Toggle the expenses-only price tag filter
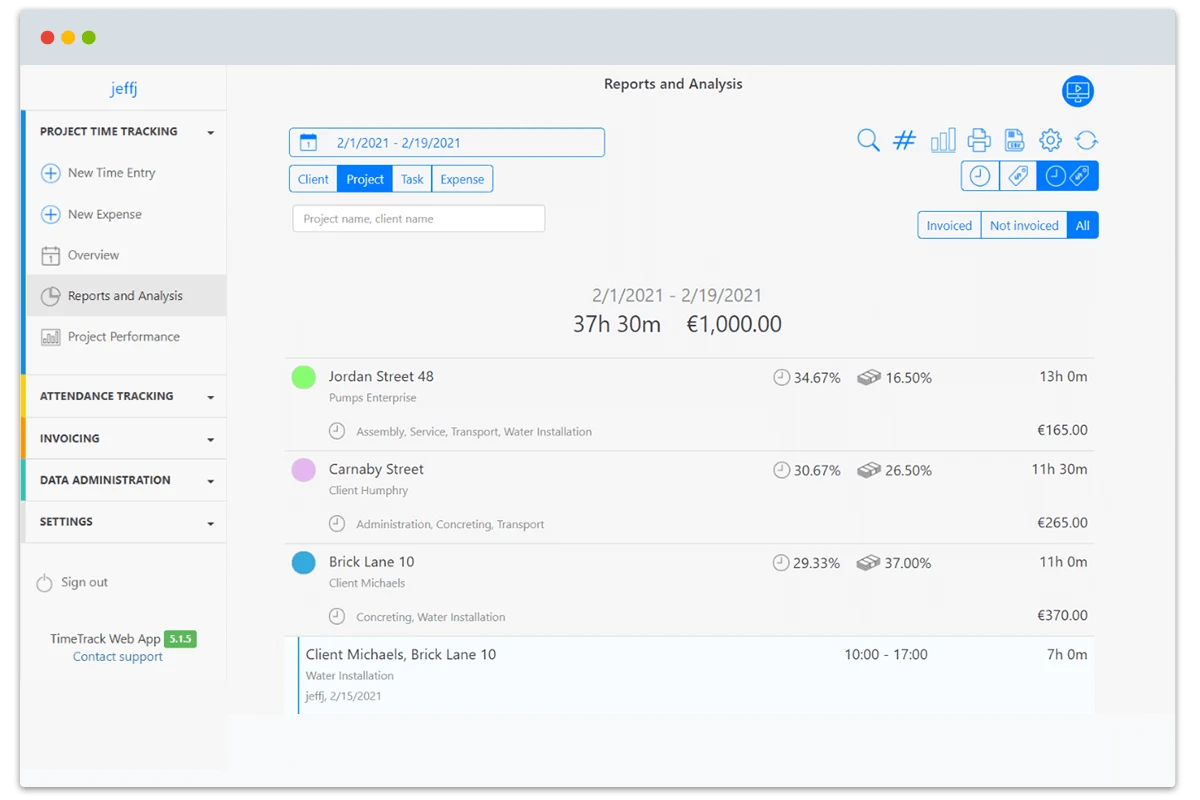This screenshot has width=1200, height=800. pos(1018,176)
